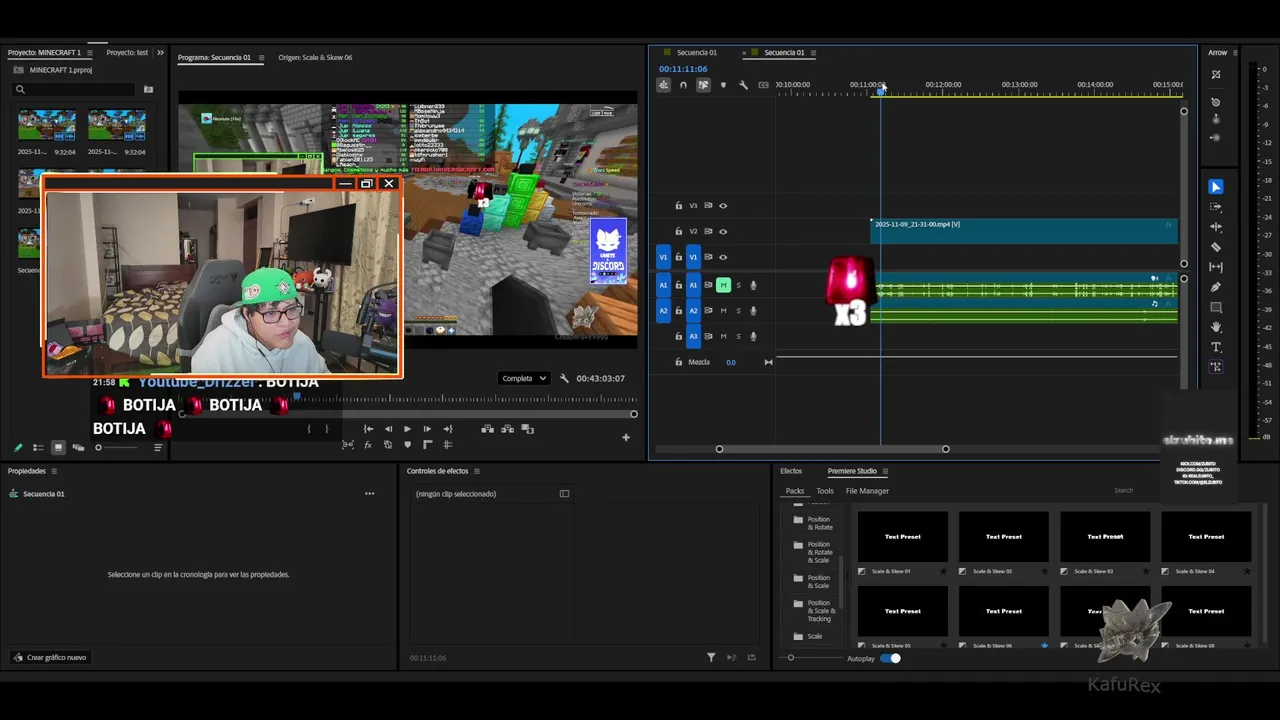Select the Rectangle tool
The width and height of the screenshot is (1280, 720).
tap(1216, 307)
